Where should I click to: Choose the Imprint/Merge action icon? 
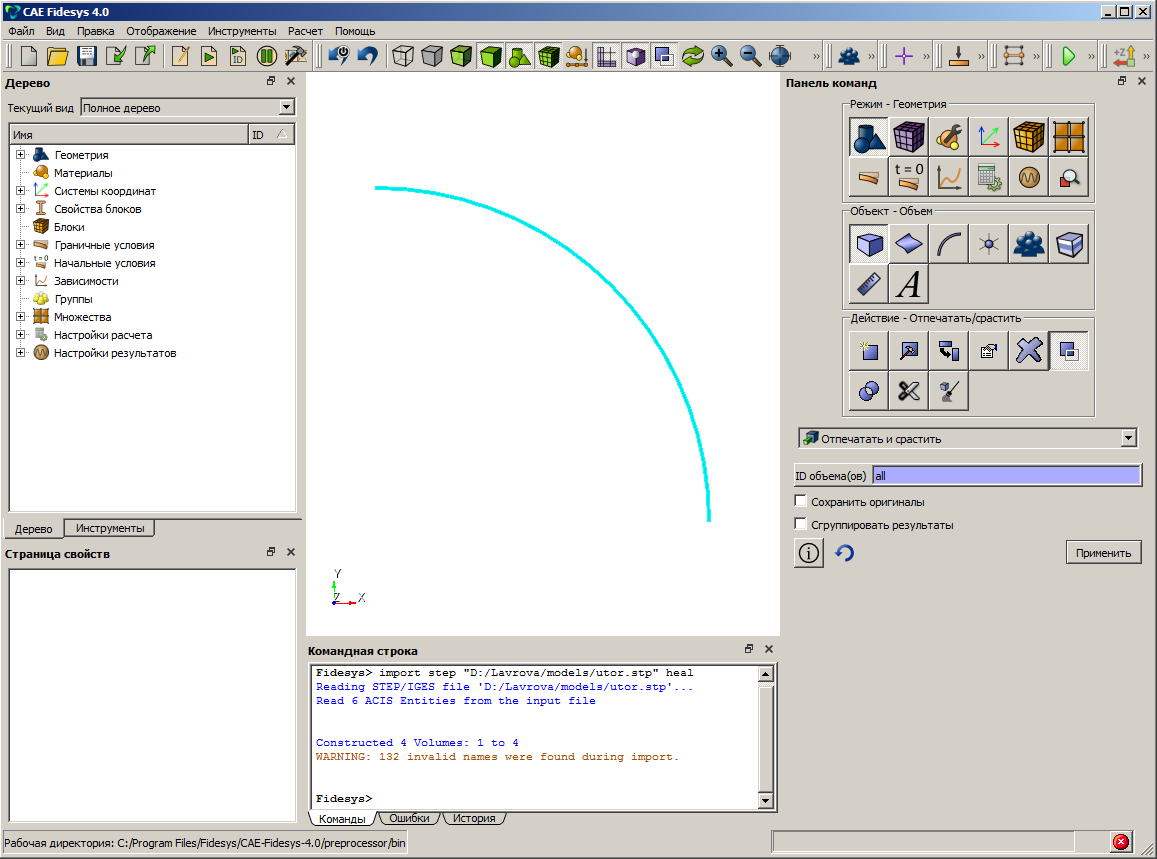click(x=1068, y=351)
